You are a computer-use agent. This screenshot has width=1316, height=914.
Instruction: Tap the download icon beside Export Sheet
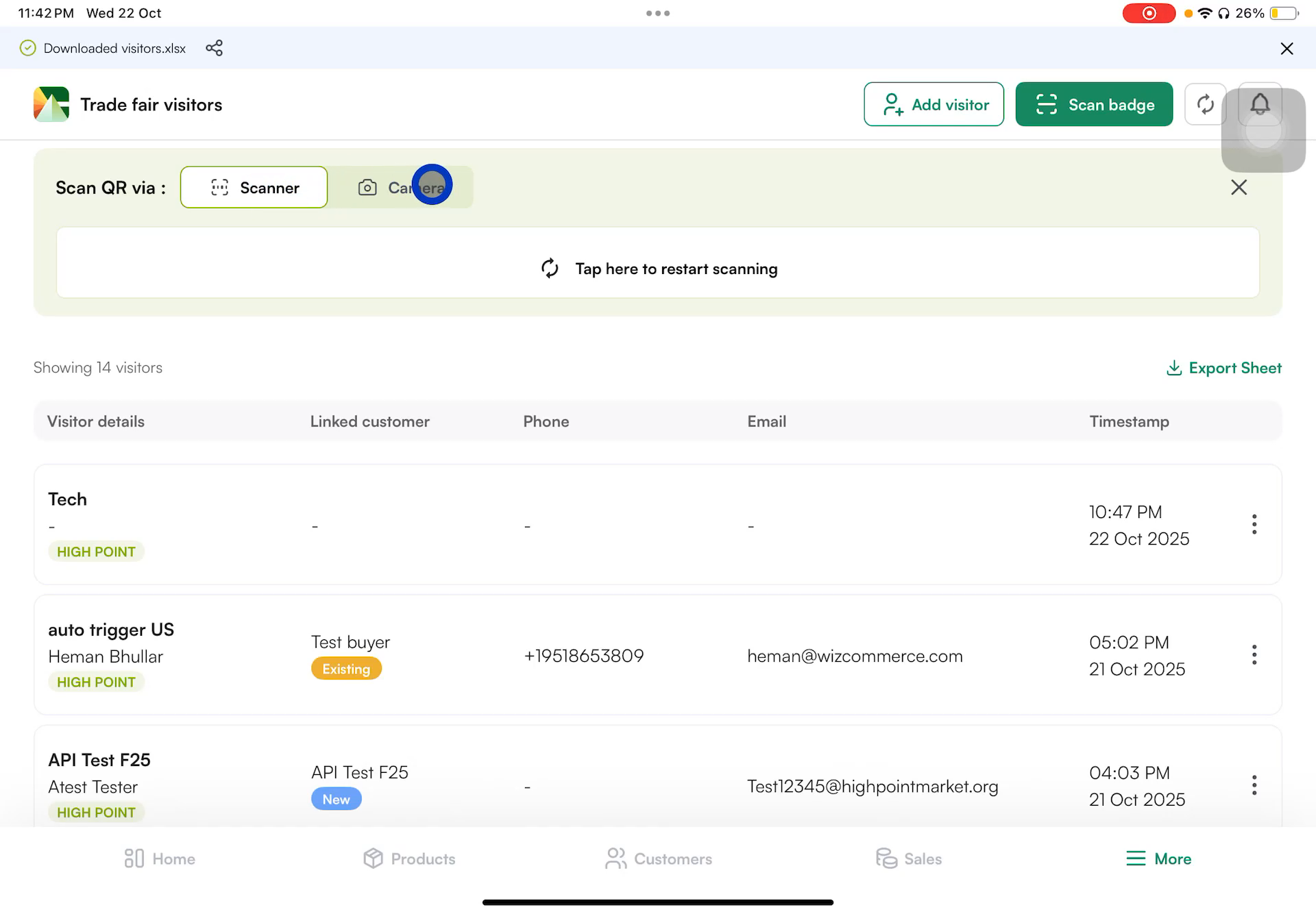(x=1175, y=368)
